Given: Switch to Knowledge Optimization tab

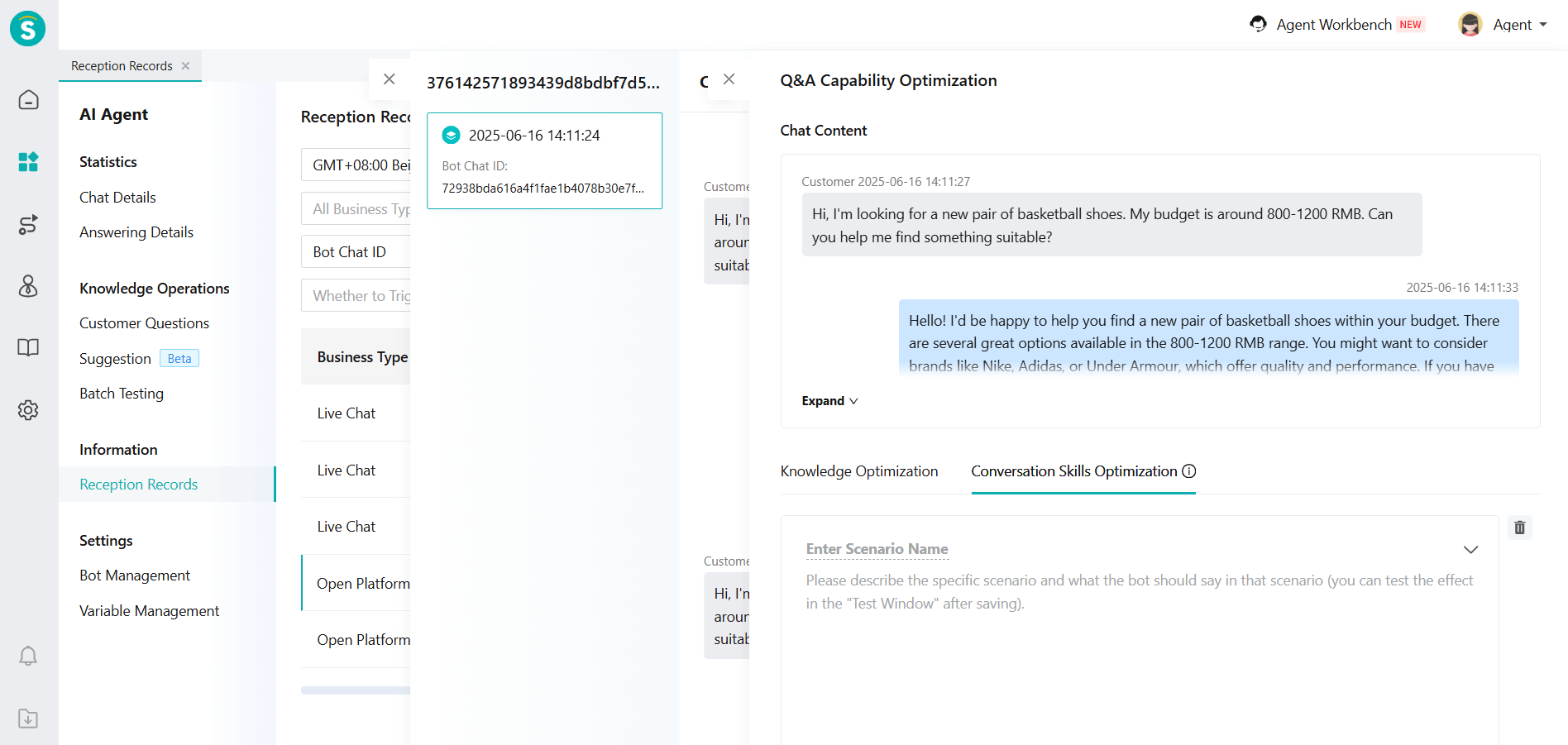Looking at the screenshot, I should pos(859,471).
